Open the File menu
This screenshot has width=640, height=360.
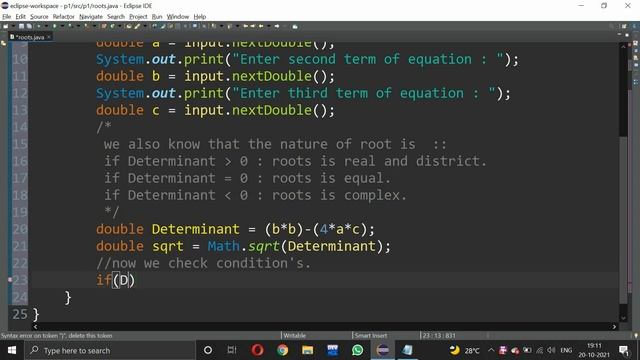click(7, 17)
